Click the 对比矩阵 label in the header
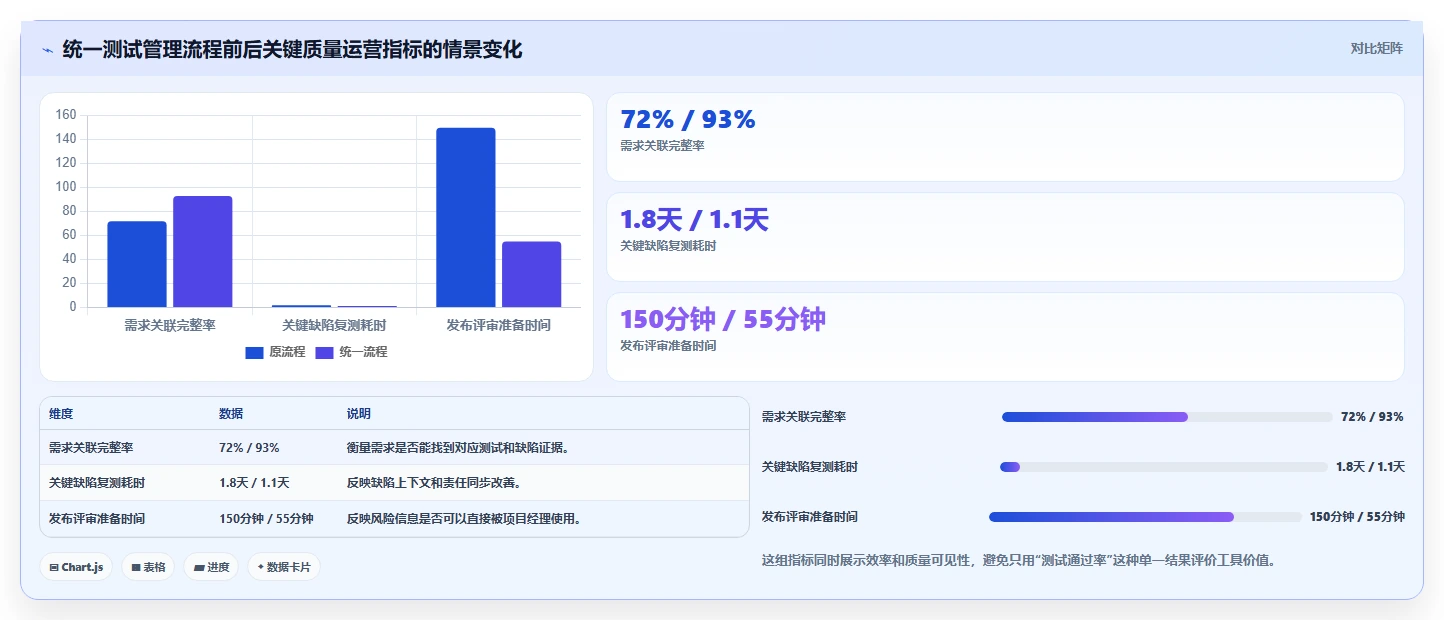The height and width of the screenshot is (620, 1444). pyautogui.click(x=1376, y=48)
